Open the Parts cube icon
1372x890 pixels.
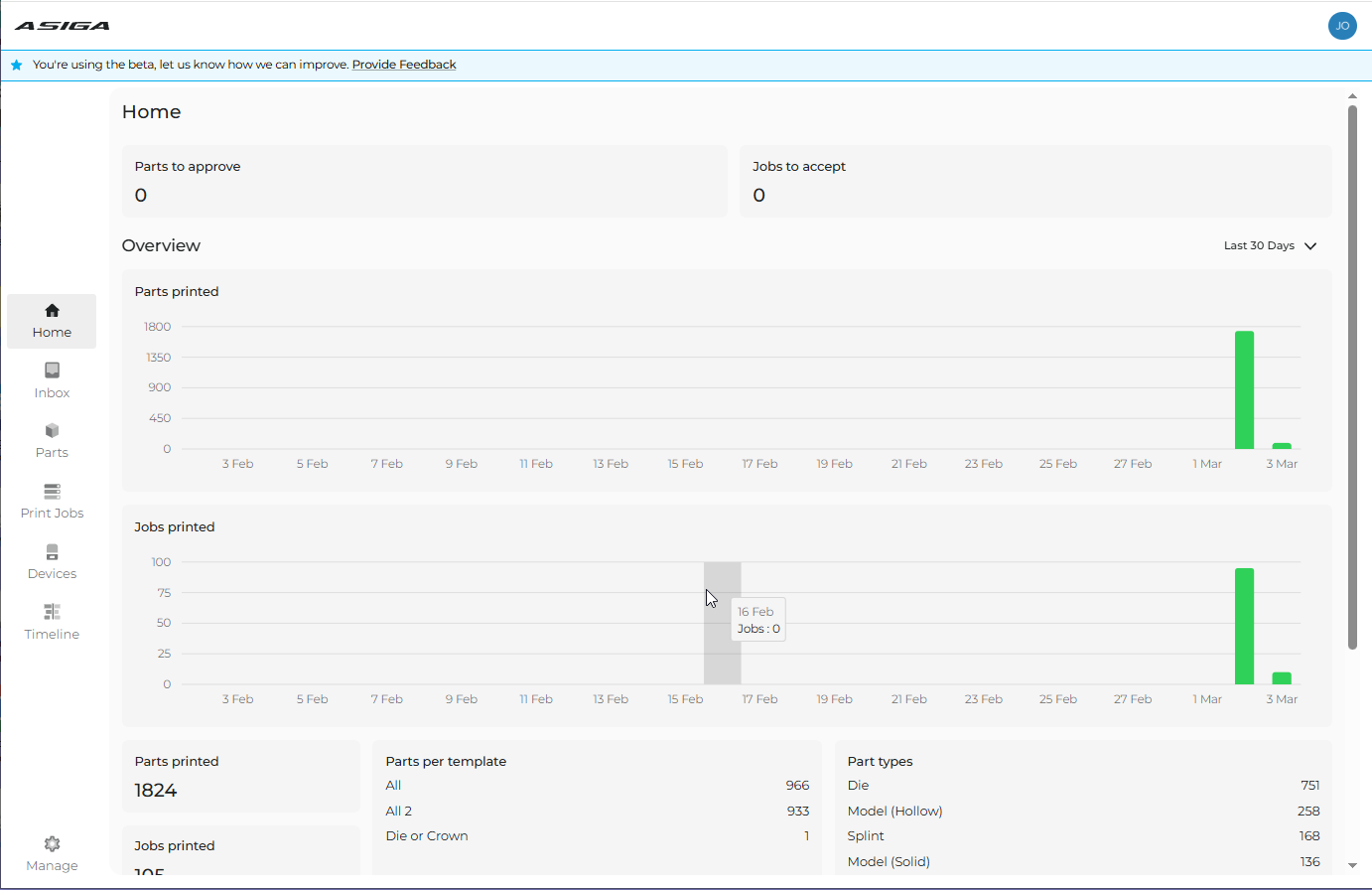(x=52, y=430)
